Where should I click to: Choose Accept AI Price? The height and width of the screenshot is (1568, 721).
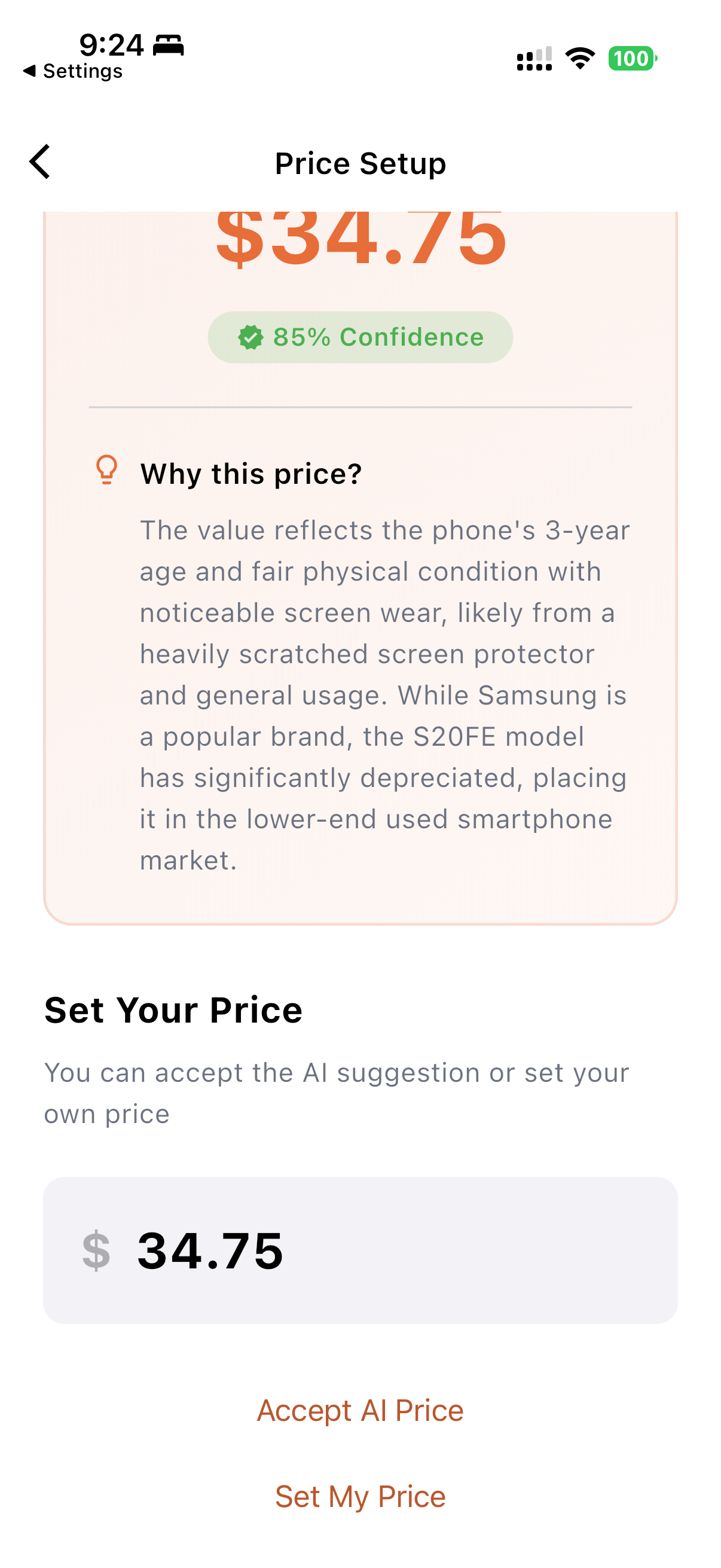[360, 1410]
